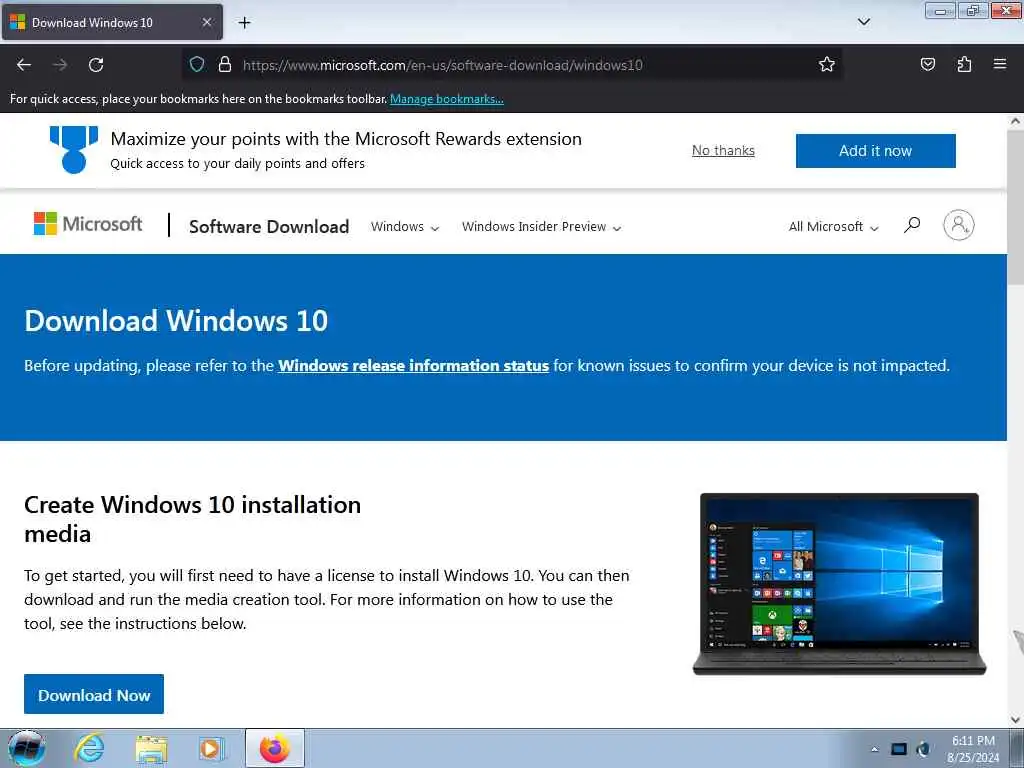Open the Save to Pocket icon
Image resolution: width=1024 pixels, height=768 pixels.
[x=927, y=64]
